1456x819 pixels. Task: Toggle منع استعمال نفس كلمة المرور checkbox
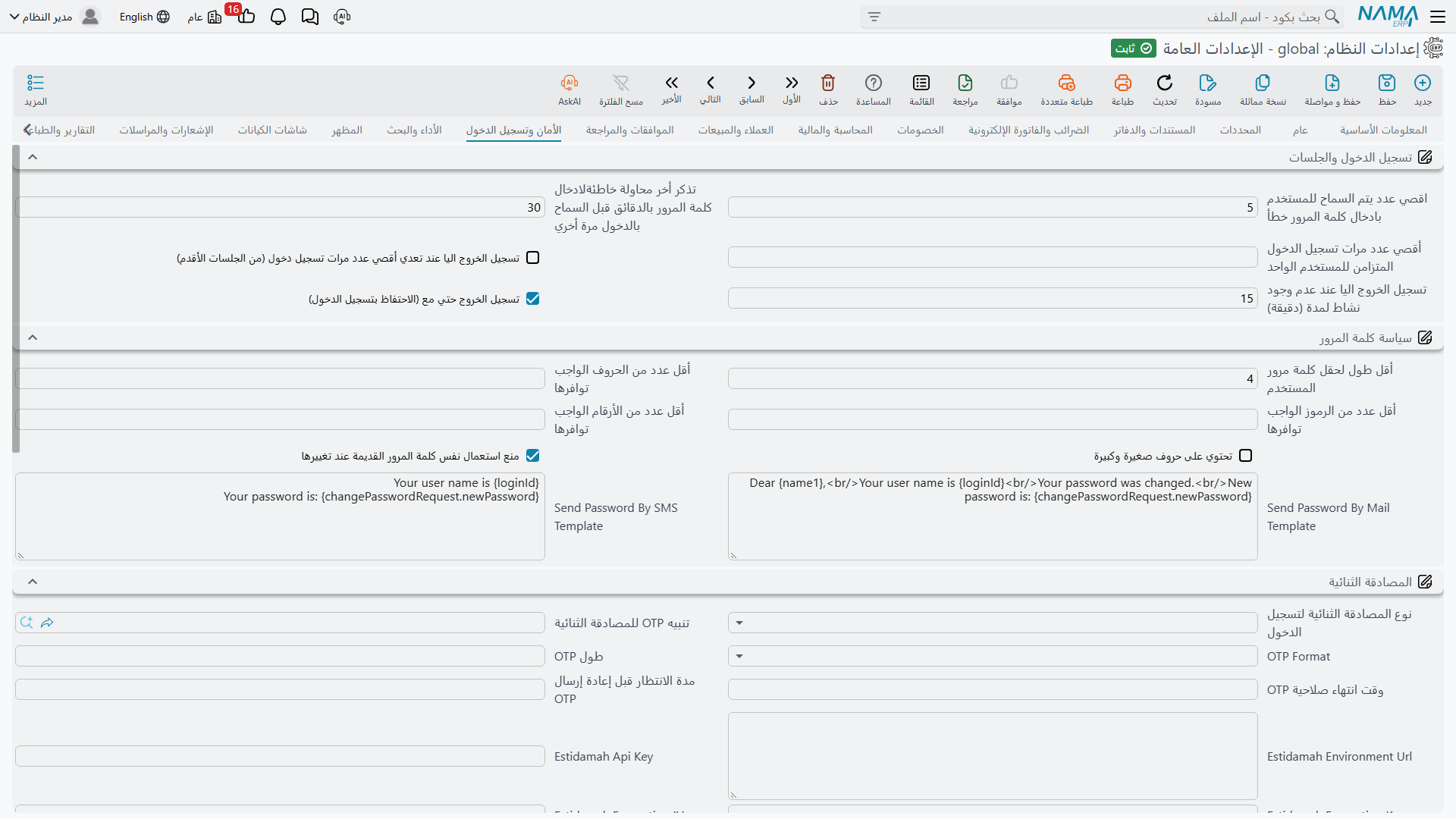point(533,456)
